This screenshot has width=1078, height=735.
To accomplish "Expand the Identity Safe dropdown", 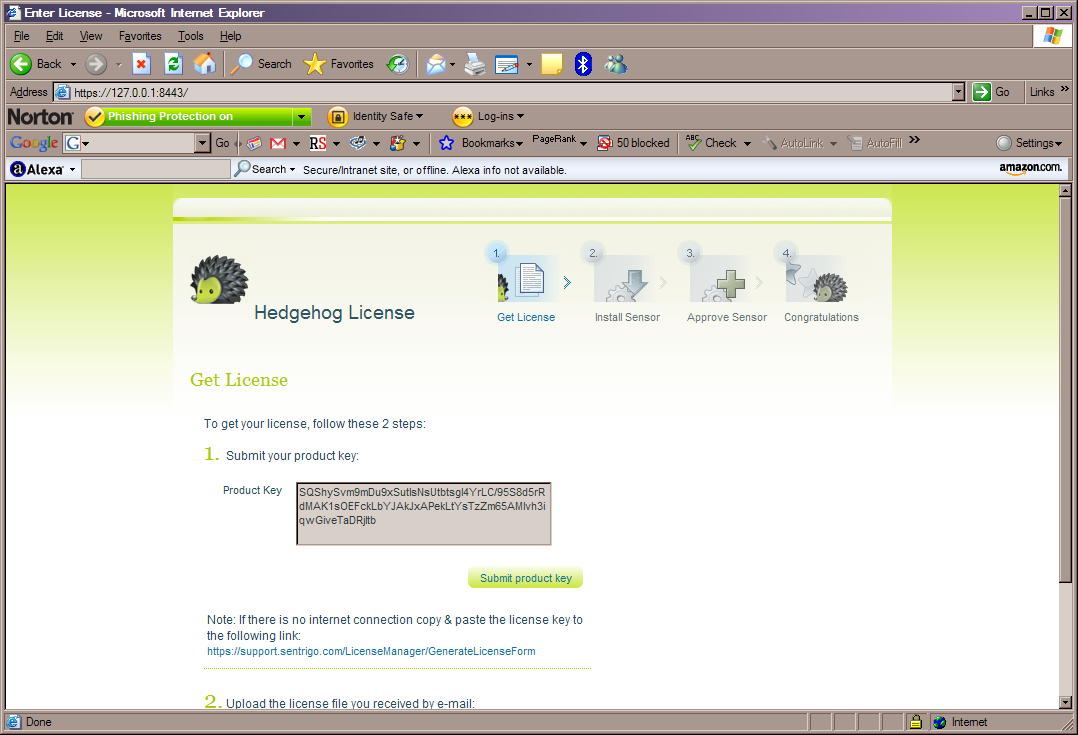I will (419, 116).
